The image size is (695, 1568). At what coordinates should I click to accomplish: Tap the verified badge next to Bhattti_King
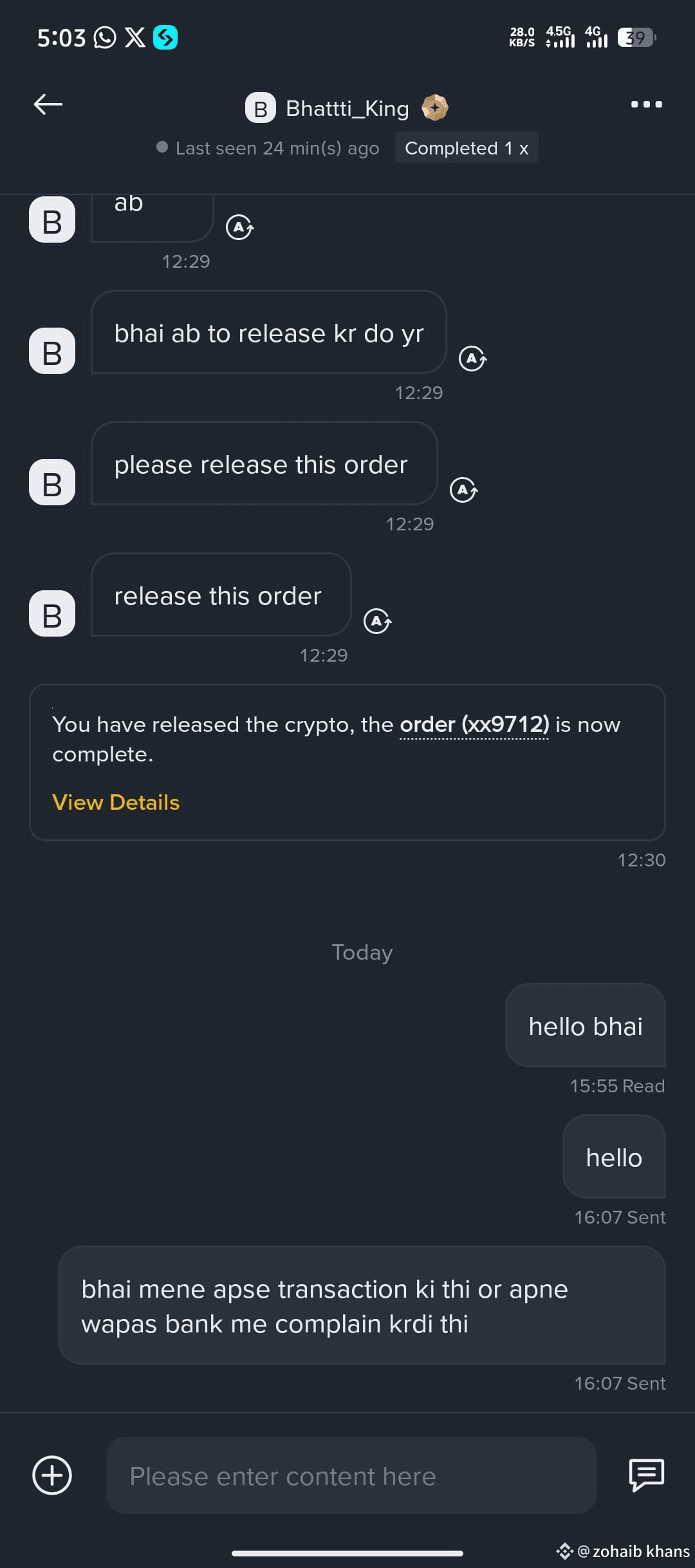[435, 107]
